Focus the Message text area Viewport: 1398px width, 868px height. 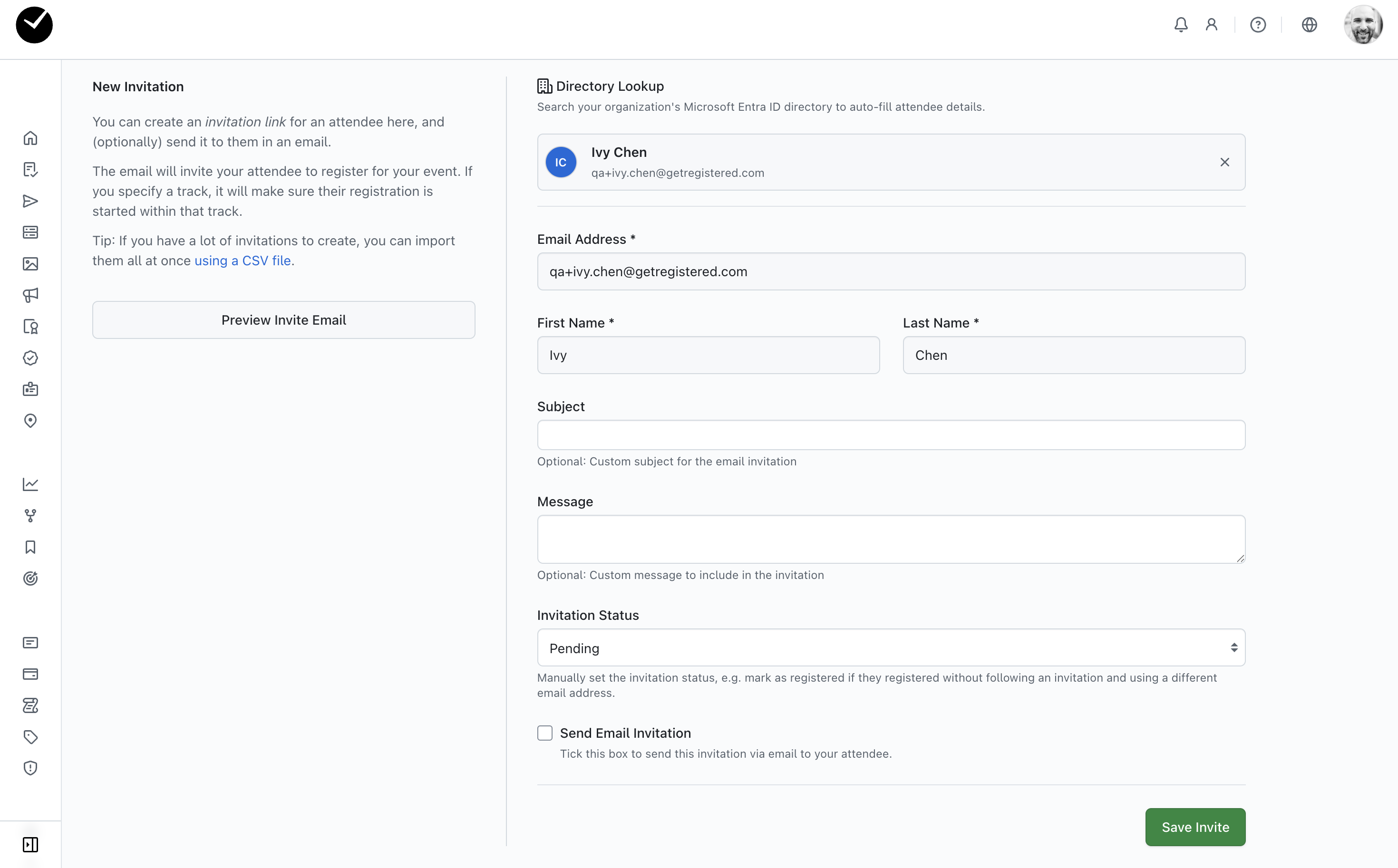pos(891,539)
